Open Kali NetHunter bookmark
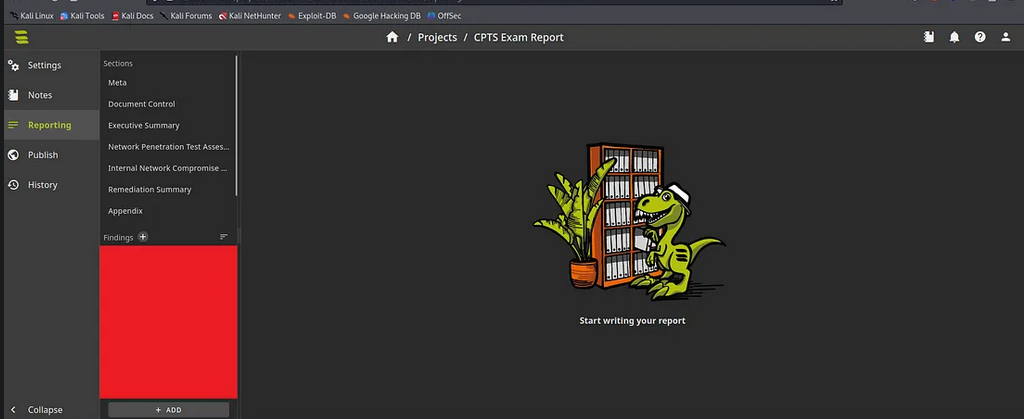Image resolution: width=1024 pixels, height=419 pixels. 250,16
